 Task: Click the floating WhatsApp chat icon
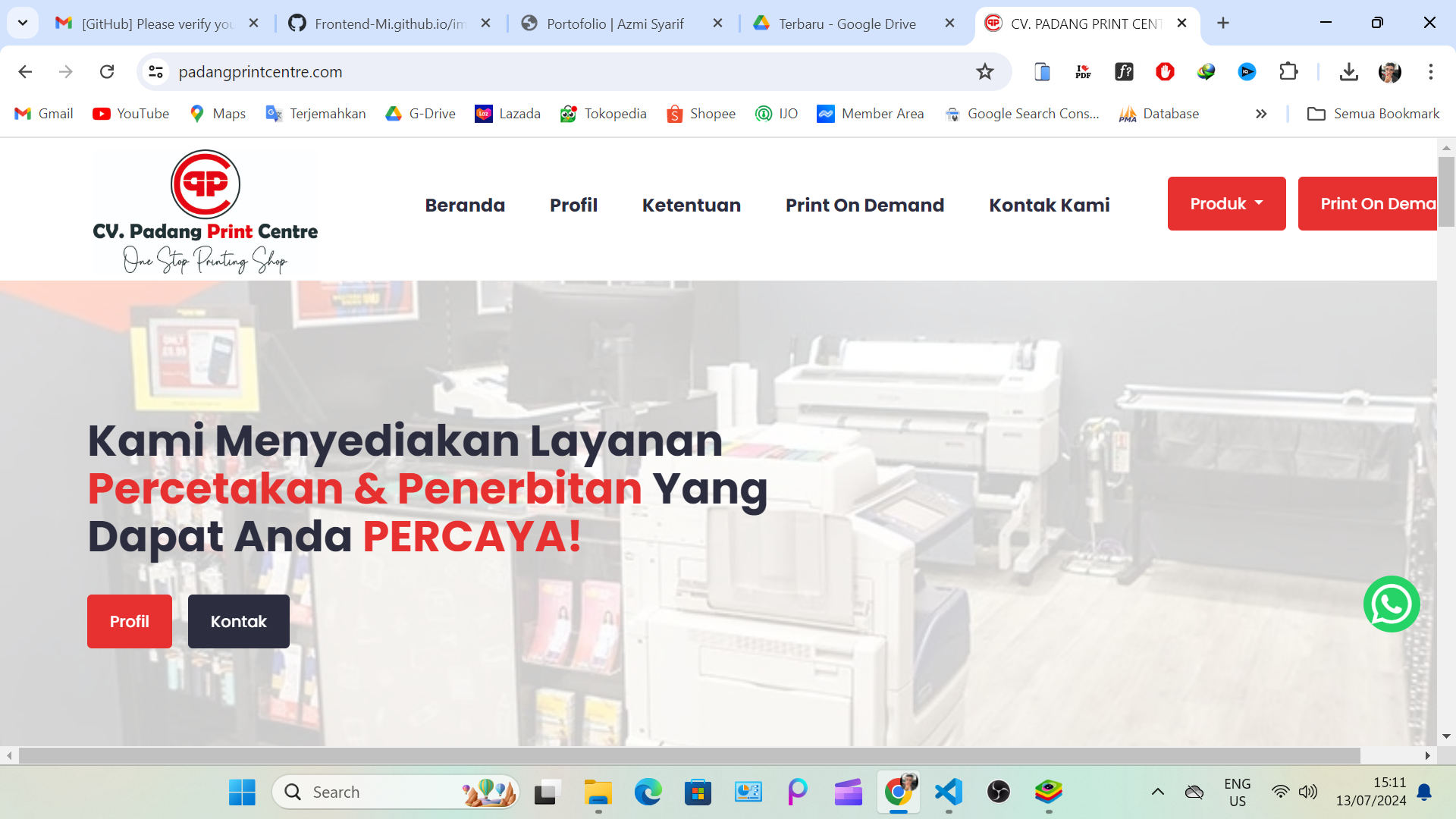(x=1392, y=604)
